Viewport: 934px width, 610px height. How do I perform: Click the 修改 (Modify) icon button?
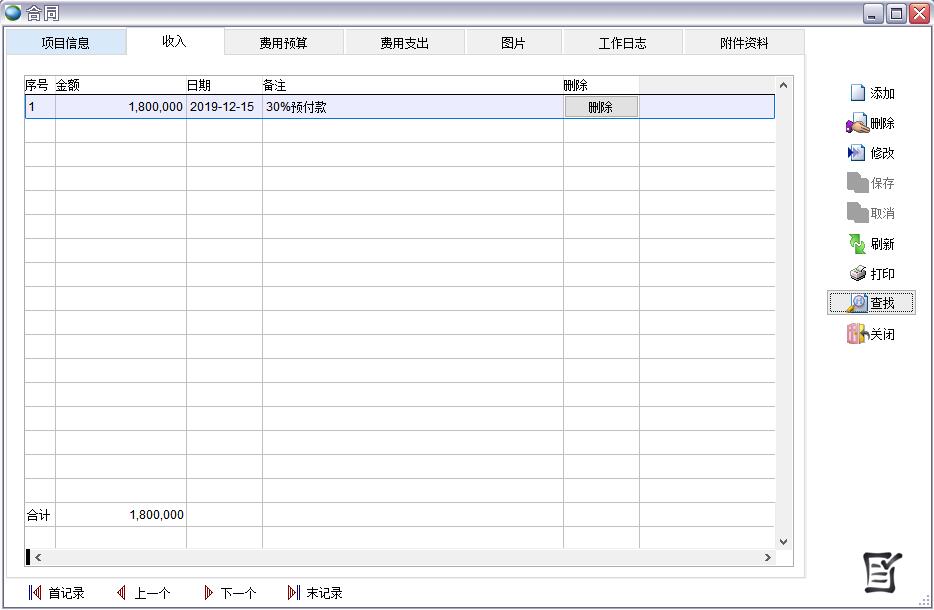[x=871, y=153]
